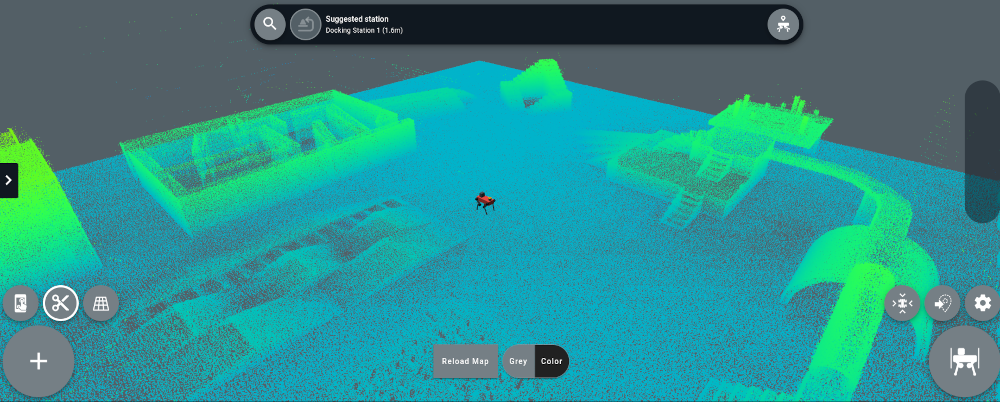Center the view on the robot
Viewport: 1000px width, 402px height.
902,303
